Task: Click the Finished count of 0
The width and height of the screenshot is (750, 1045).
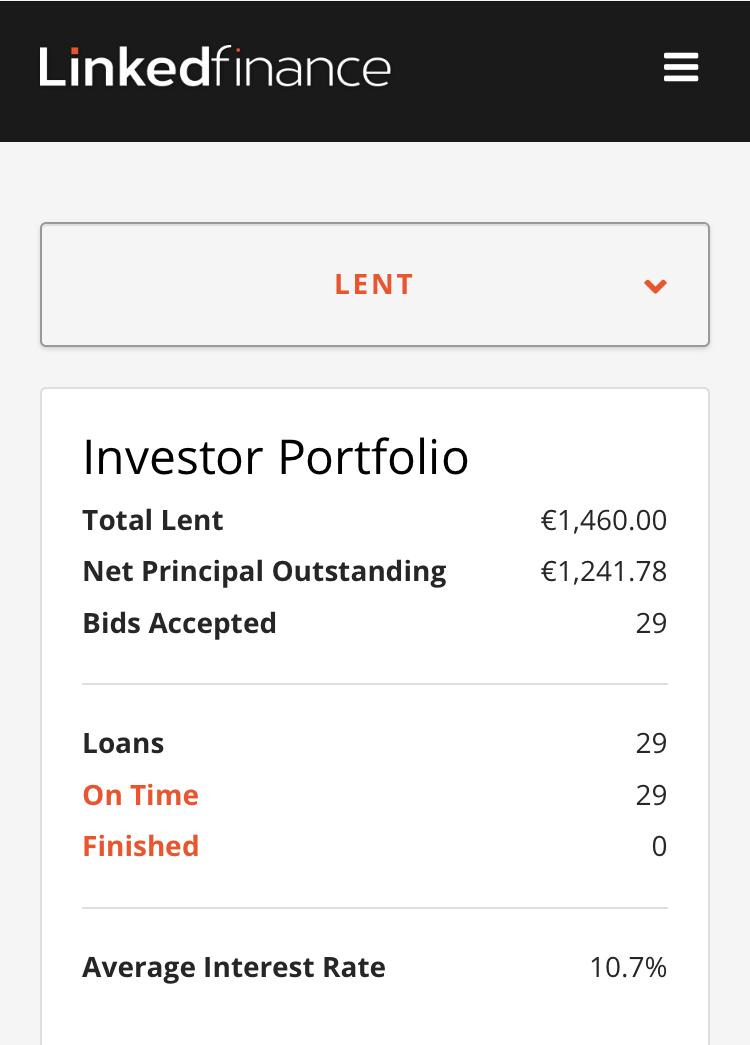Action: (659, 847)
